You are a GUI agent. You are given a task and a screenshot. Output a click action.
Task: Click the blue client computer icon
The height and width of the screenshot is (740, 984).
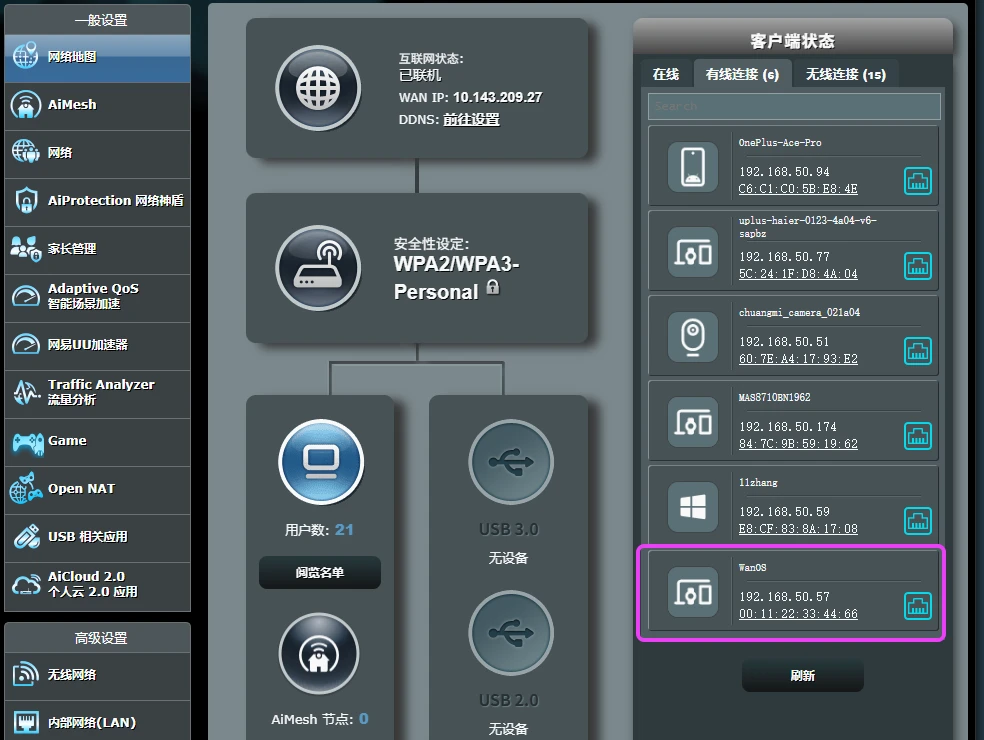tap(321, 463)
